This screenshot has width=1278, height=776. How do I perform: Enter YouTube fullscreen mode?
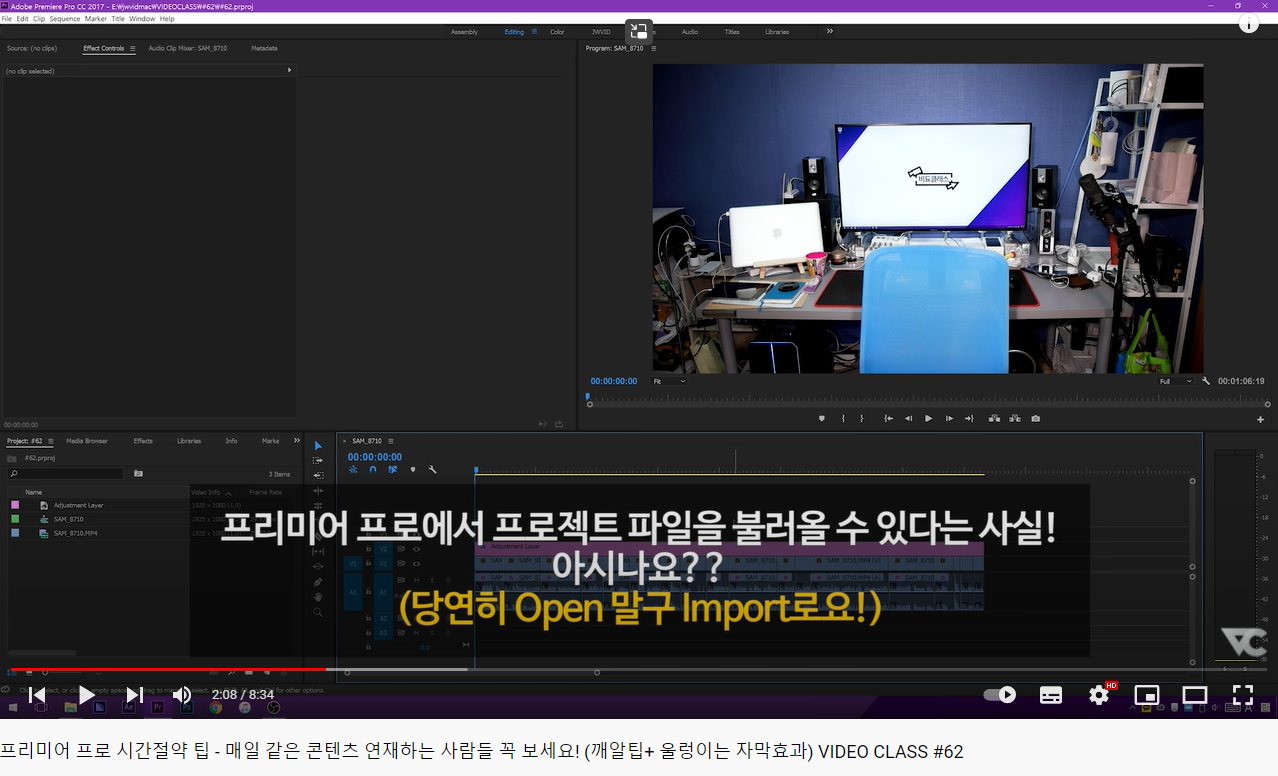point(1243,695)
